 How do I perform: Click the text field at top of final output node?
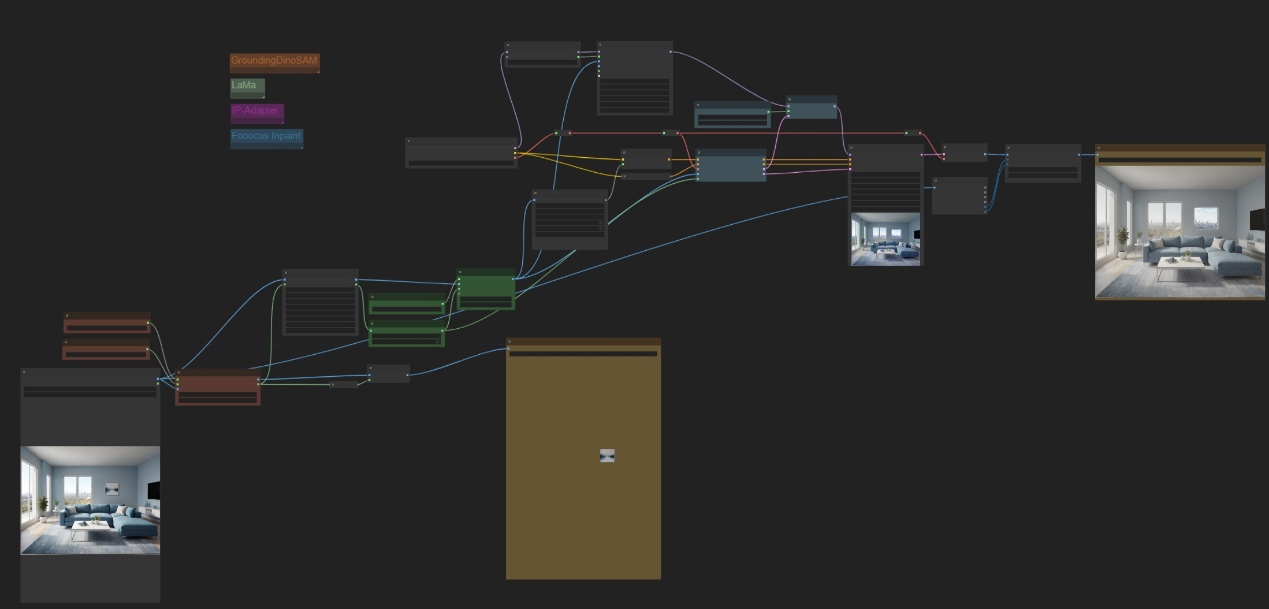pyautogui.click(x=1180, y=160)
